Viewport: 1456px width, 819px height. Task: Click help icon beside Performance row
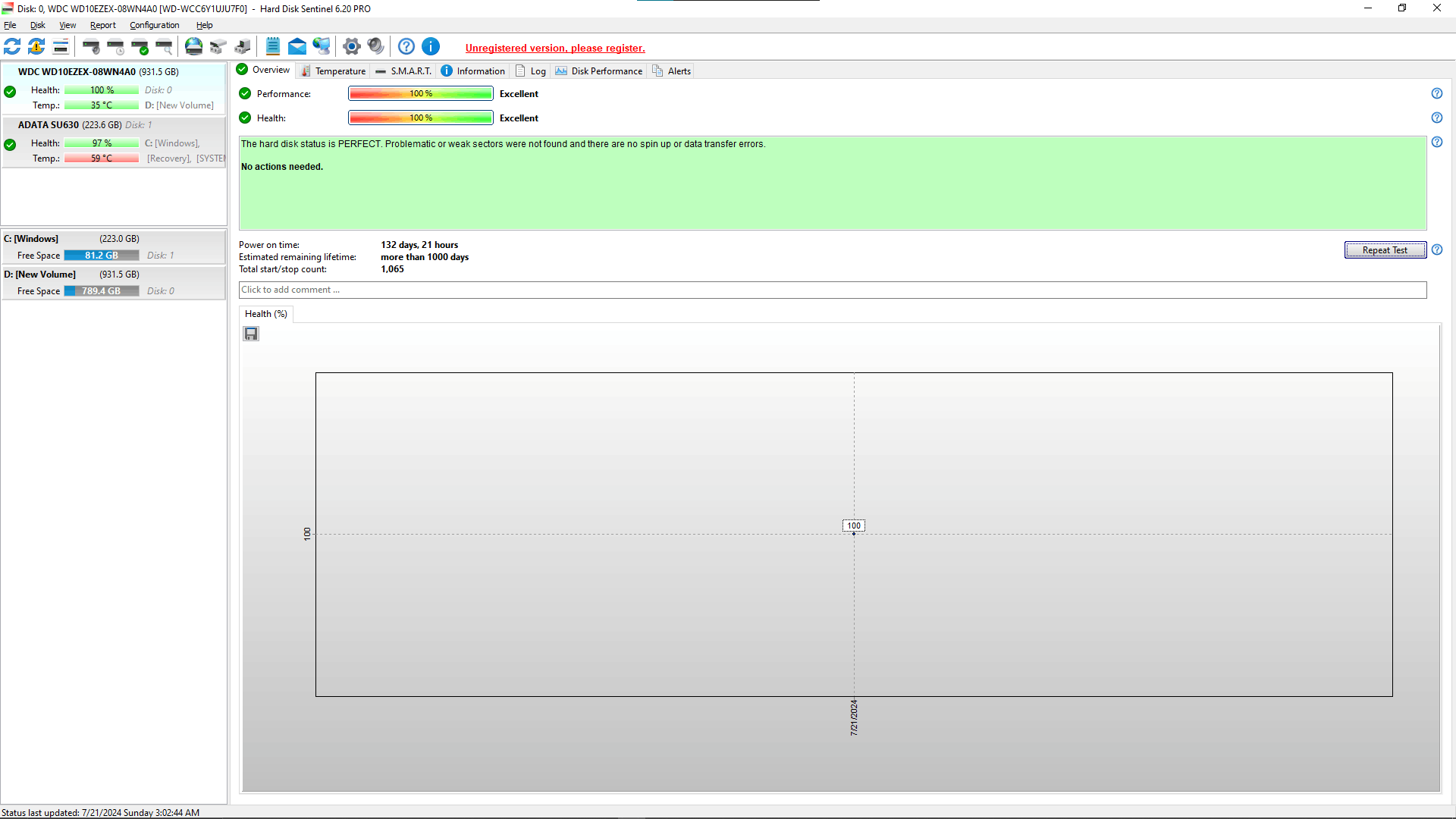point(1436,93)
